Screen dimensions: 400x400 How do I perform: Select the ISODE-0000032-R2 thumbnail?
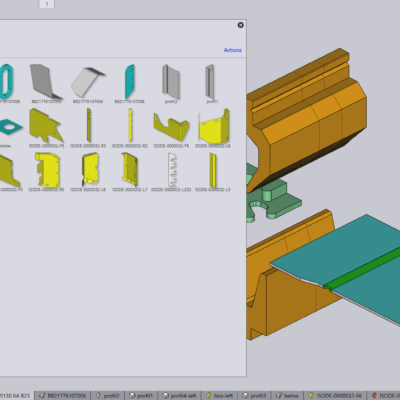(x=129, y=128)
